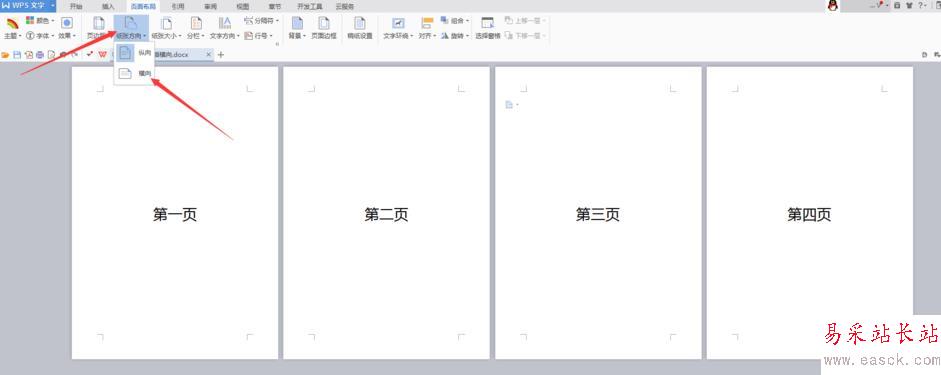Click the open folder quick-access icon
This screenshot has width=941, height=375.
[5, 55]
